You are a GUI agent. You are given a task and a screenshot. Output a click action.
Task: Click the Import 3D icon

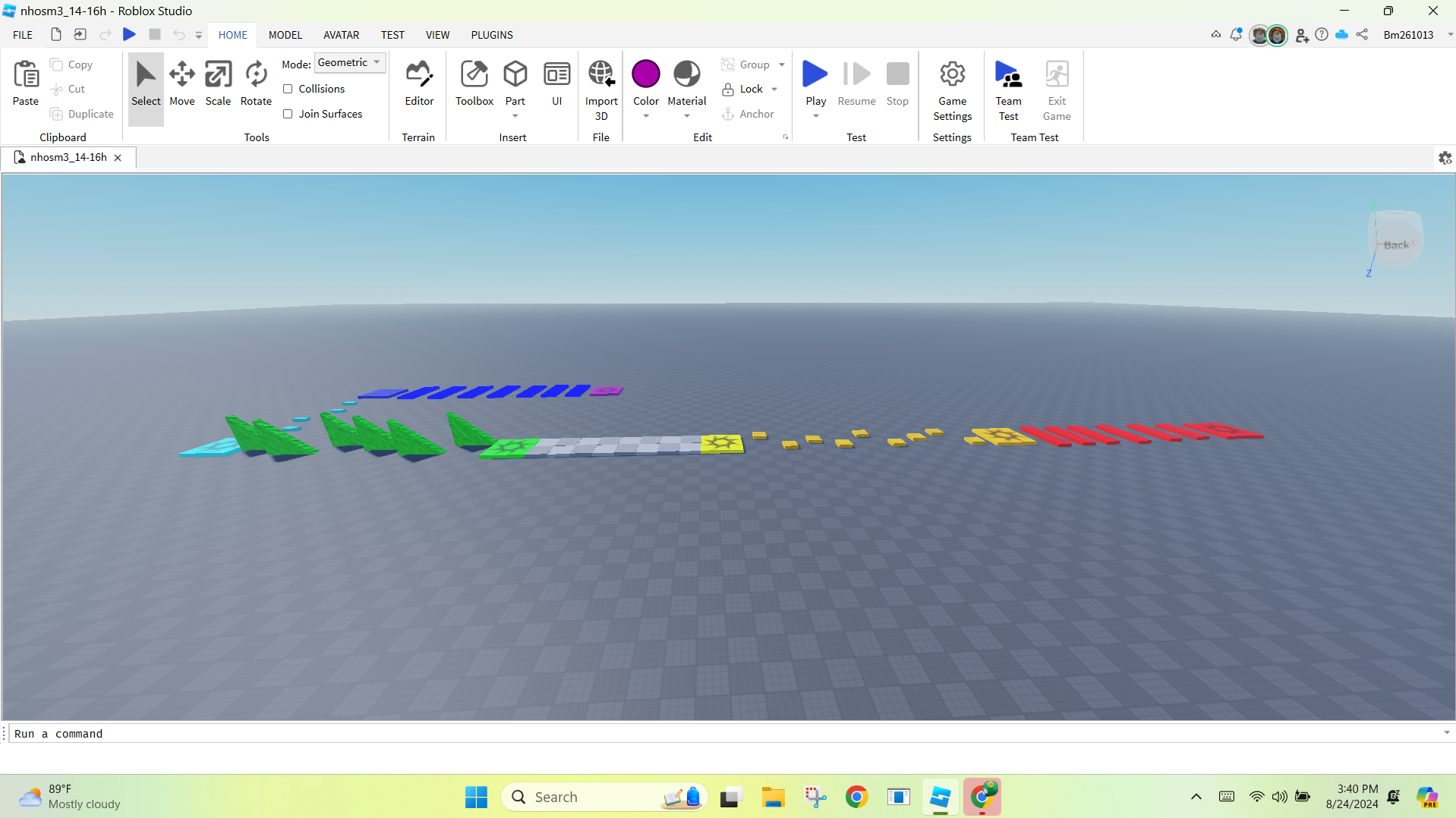601,74
